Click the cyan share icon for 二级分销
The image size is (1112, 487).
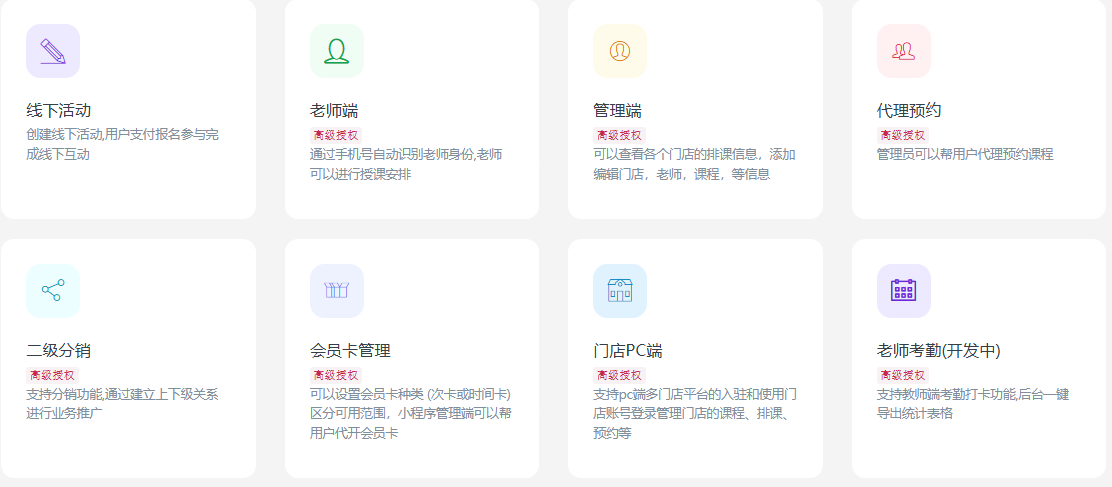coord(53,291)
